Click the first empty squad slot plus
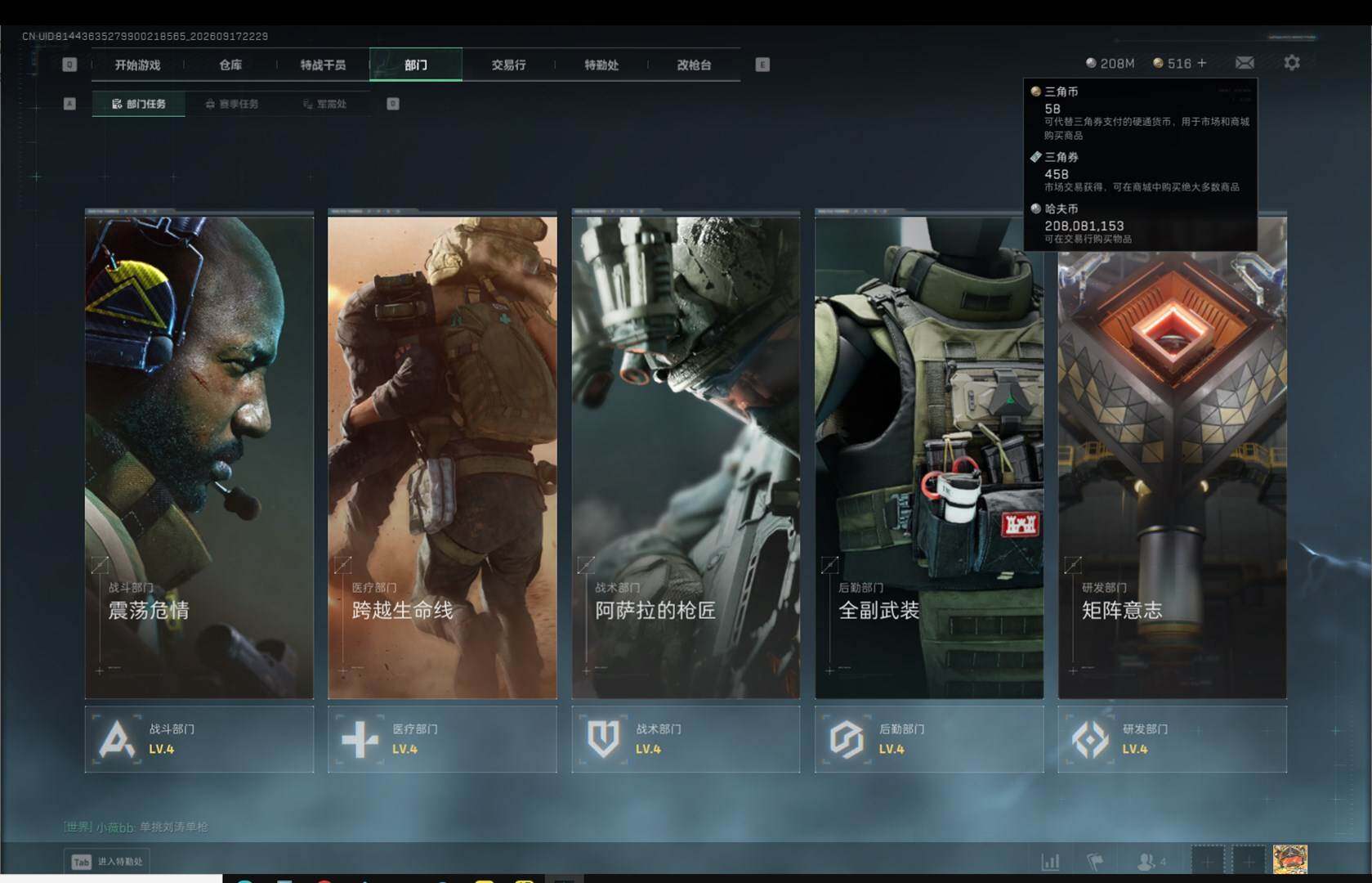The height and width of the screenshot is (883, 1372). tap(1208, 861)
